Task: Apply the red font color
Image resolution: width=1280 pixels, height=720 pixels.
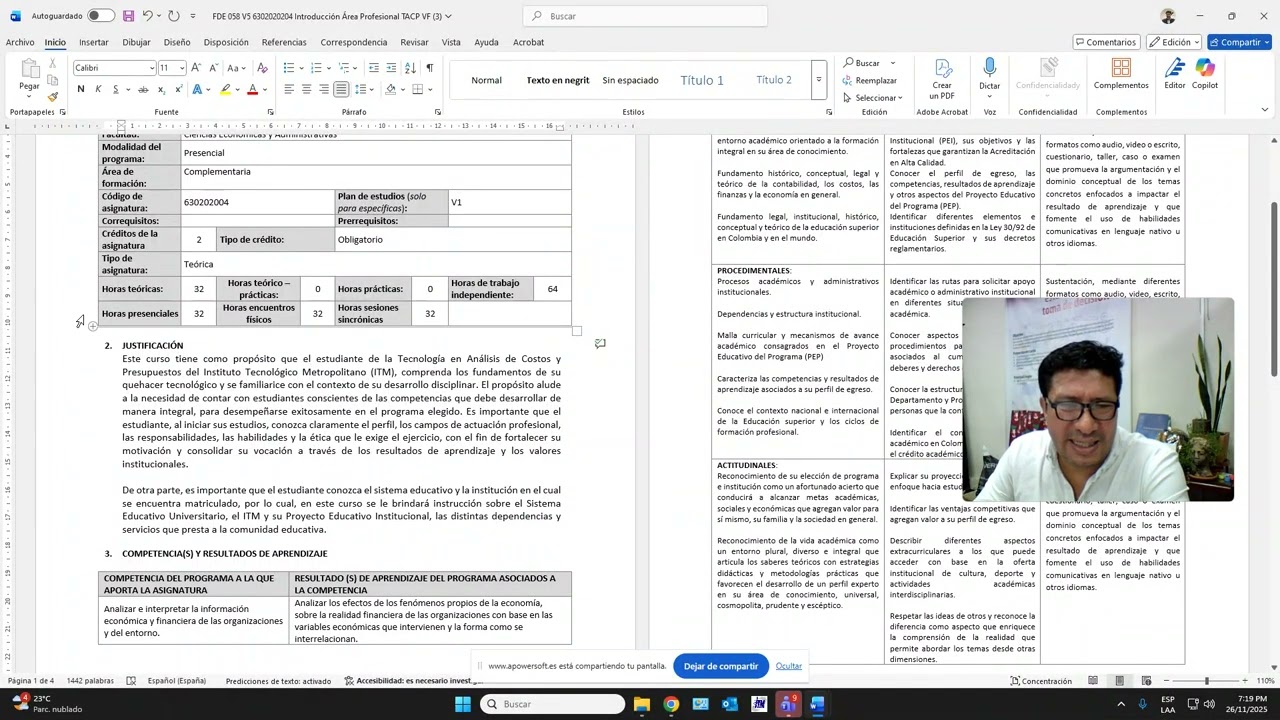Action: [x=252, y=89]
